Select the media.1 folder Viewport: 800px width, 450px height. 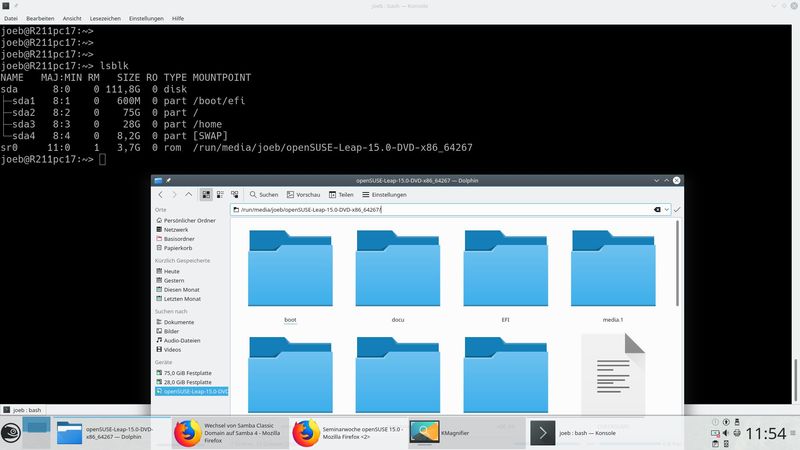pos(613,276)
